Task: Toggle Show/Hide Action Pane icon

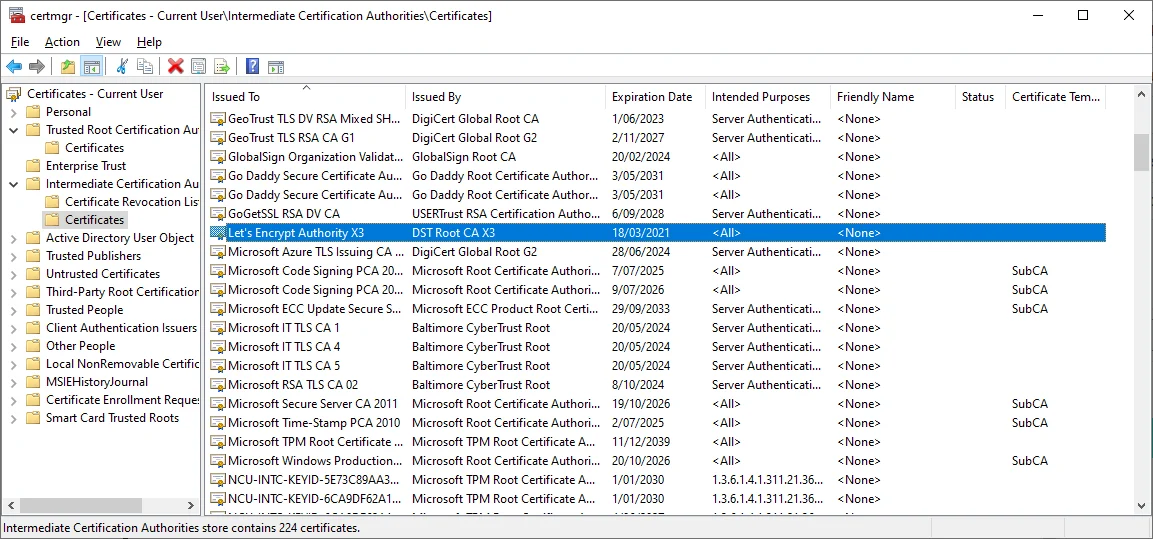Action: (x=276, y=67)
